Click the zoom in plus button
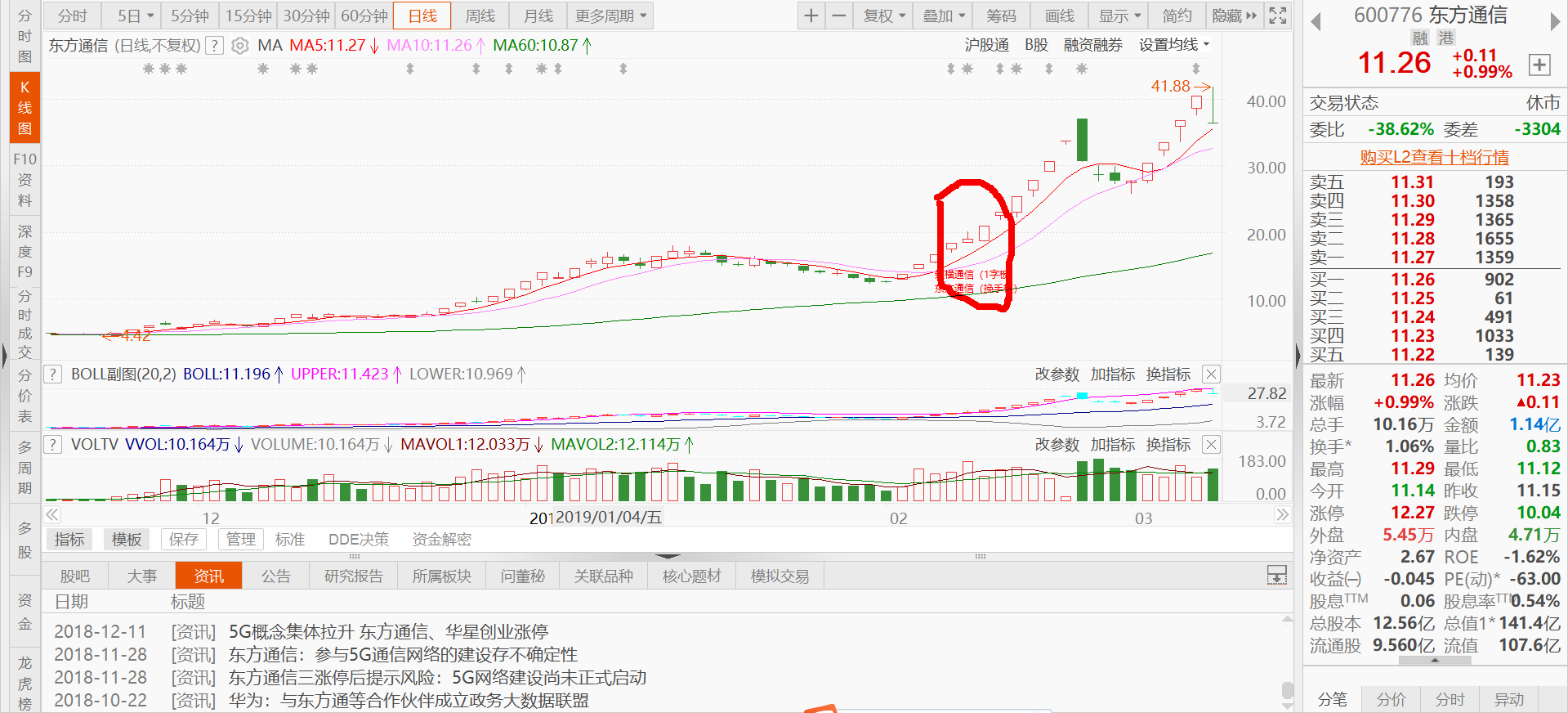 click(811, 16)
